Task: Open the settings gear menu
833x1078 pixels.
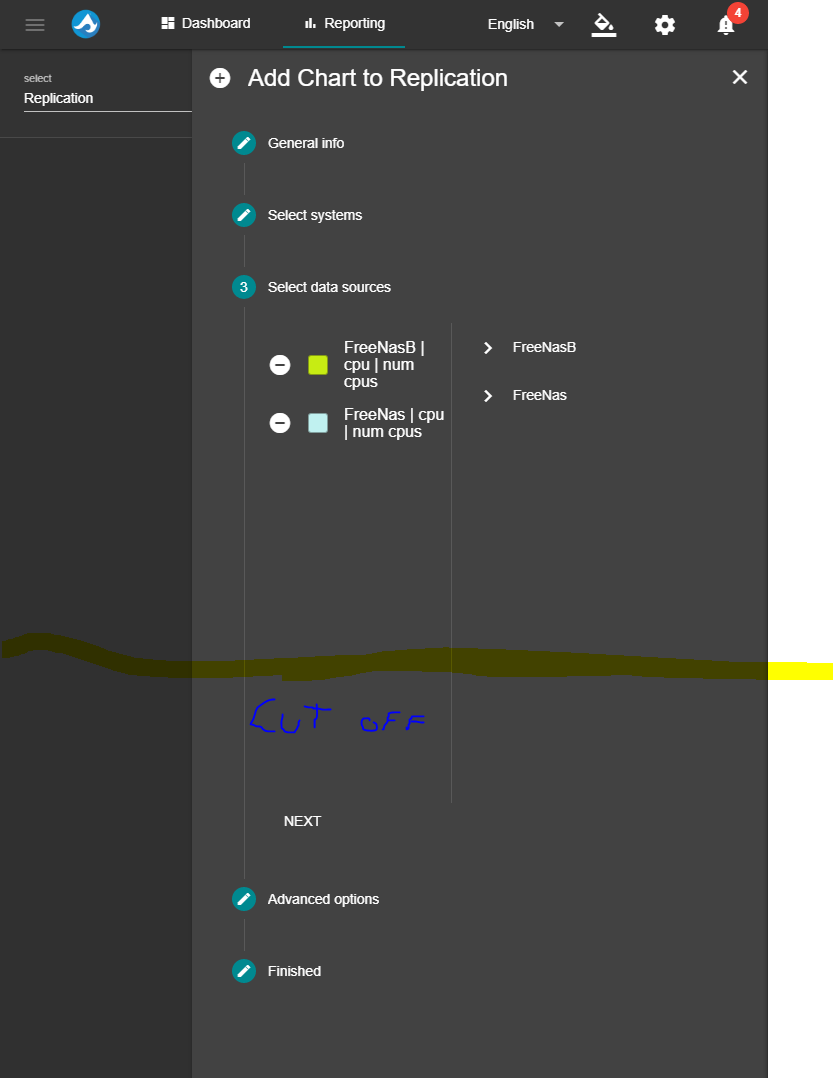Action: coord(665,25)
